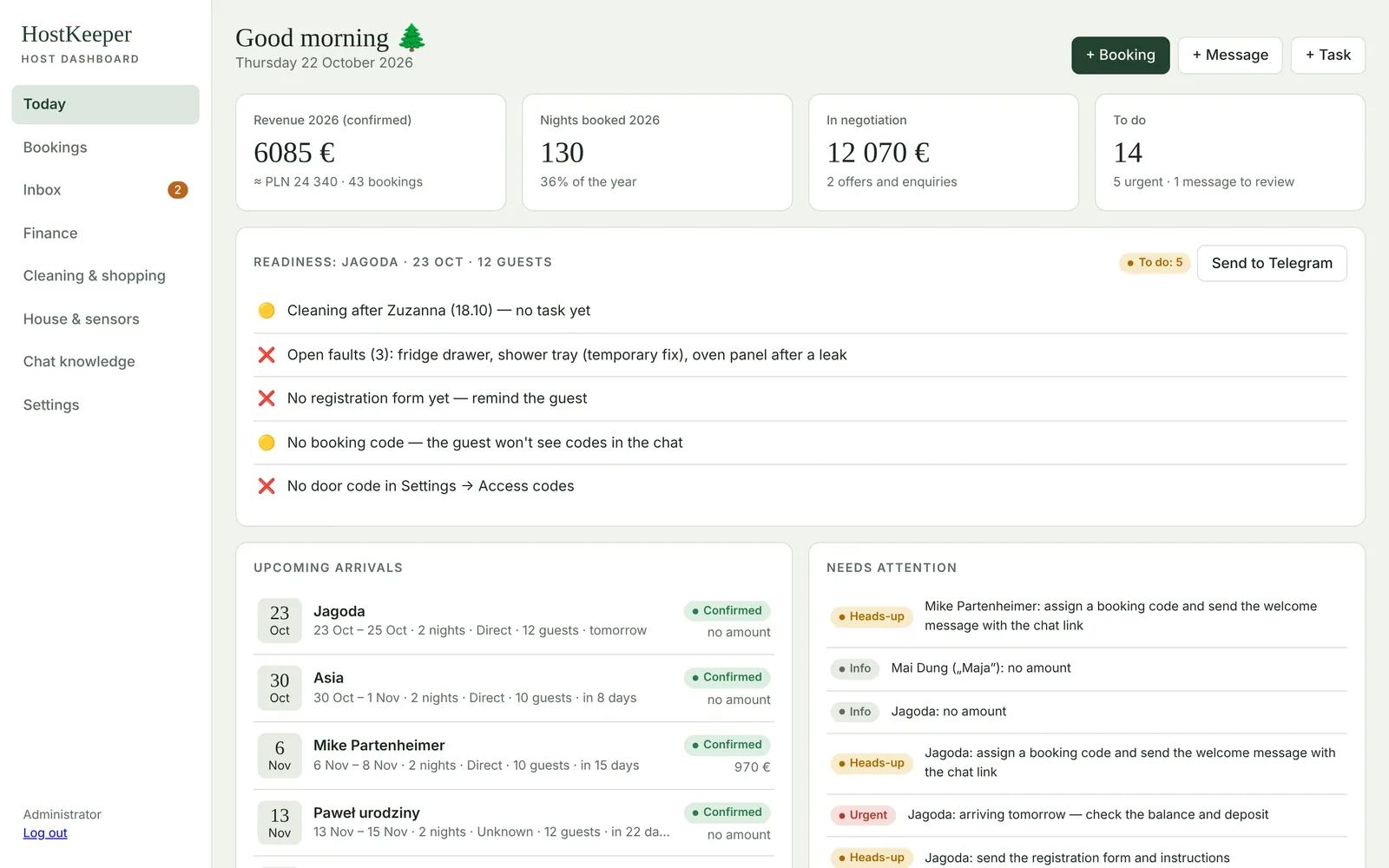Click the yellow status dot for Cleaning after Zuzanna
Screen dimensions: 1389x868
tap(267, 311)
